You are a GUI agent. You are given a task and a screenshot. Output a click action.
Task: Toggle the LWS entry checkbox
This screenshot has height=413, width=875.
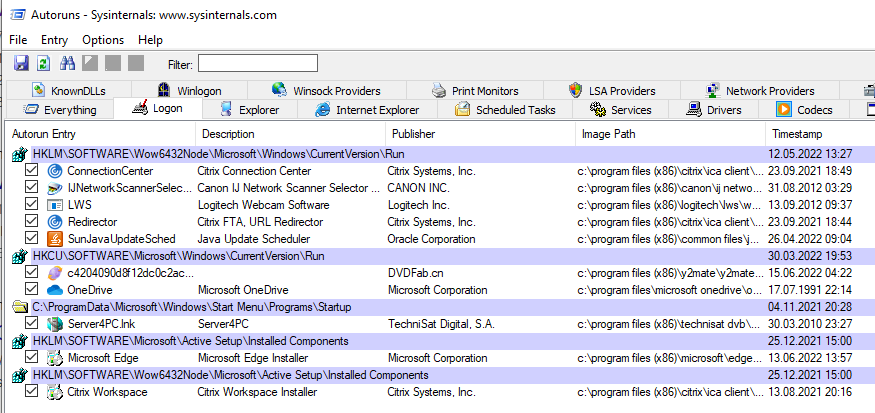(x=31, y=204)
